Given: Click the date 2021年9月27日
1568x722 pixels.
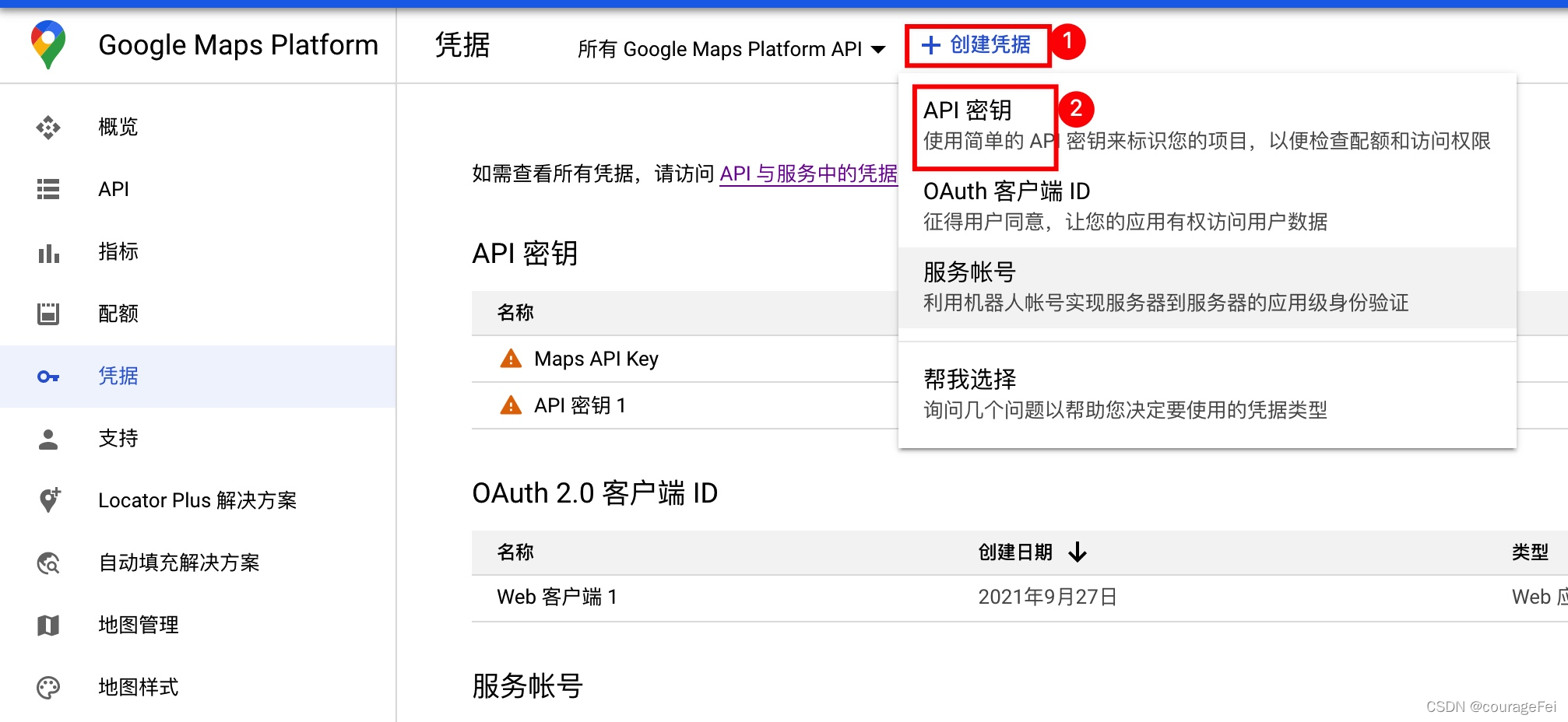Looking at the screenshot, I should tap(1048, 597).
